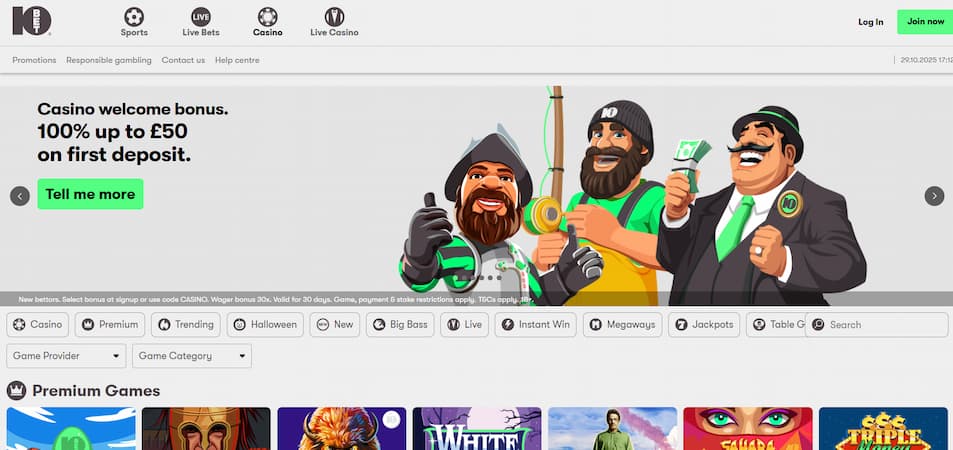
Task: Click the Tell me more button
Action: pos(90,194)
